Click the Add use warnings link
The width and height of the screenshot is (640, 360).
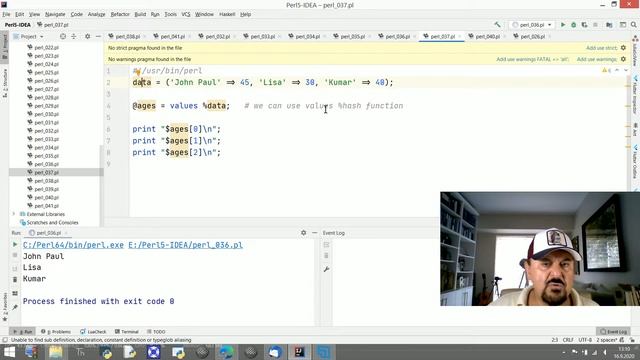click(597, 59)
